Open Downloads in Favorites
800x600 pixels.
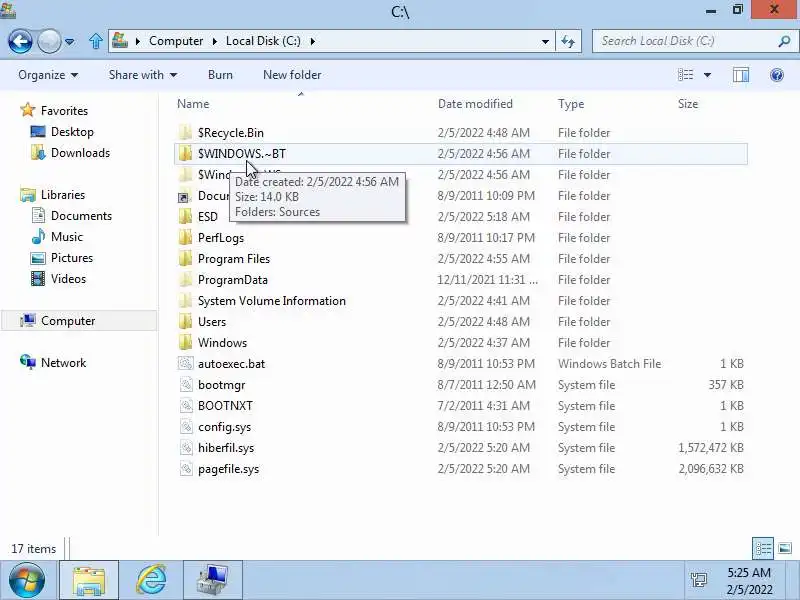click(81, 153)
